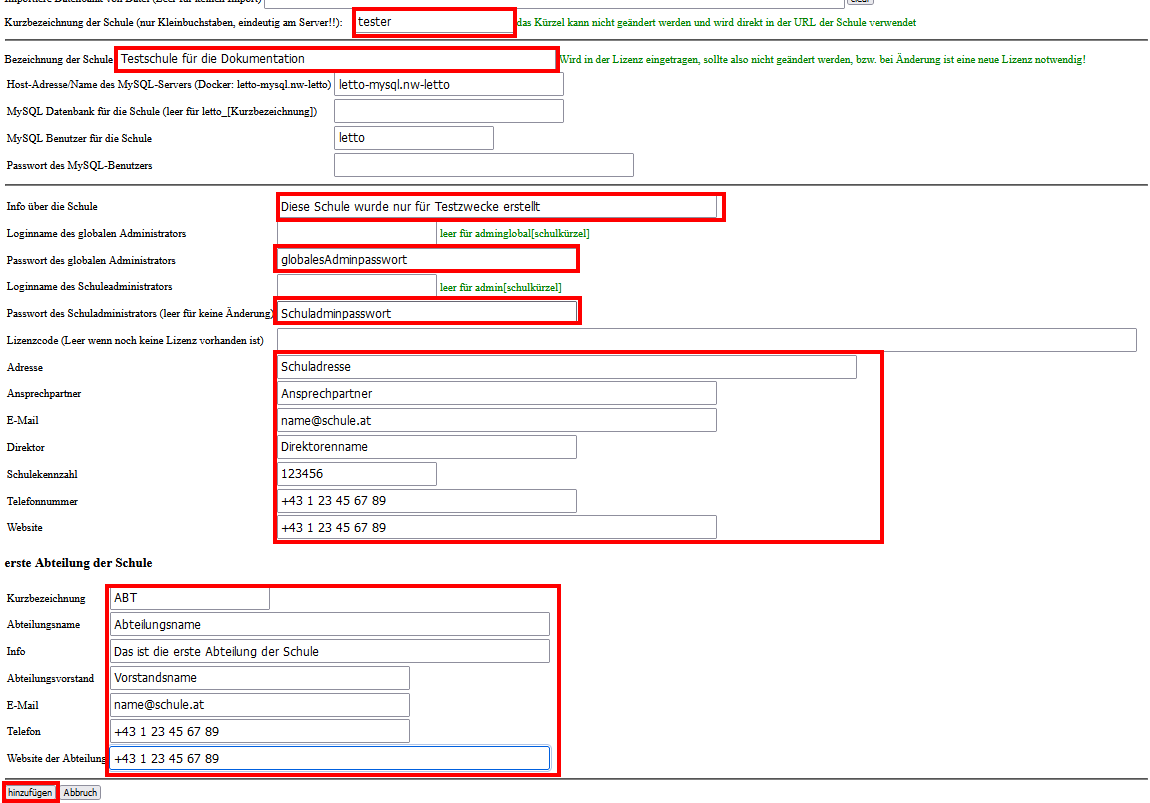The image size is (1150, 803).
Task: Focus the Loginname des globalen Administrators field
Action: (x=356, y=233)
